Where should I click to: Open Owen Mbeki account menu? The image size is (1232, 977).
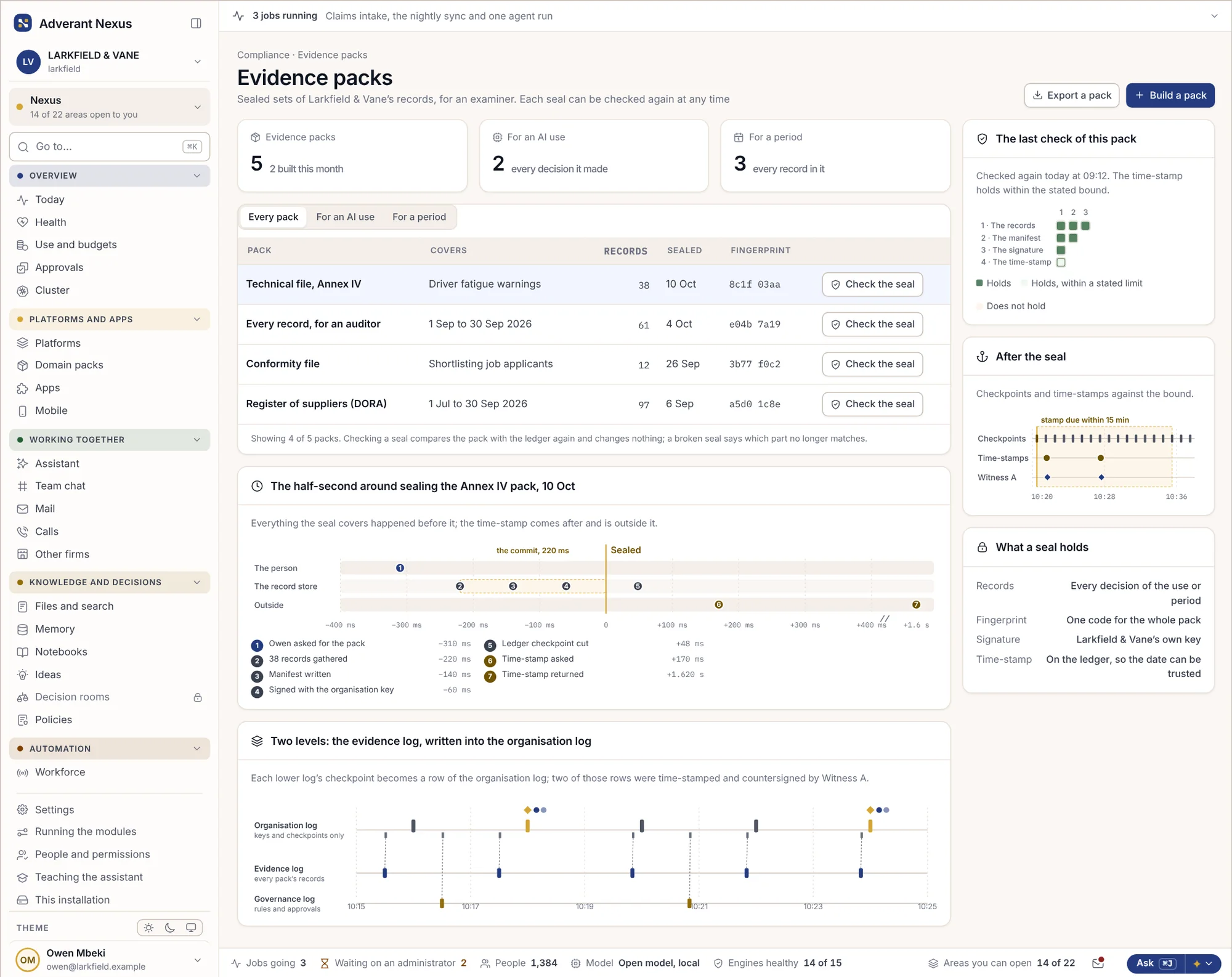[110, 959]
